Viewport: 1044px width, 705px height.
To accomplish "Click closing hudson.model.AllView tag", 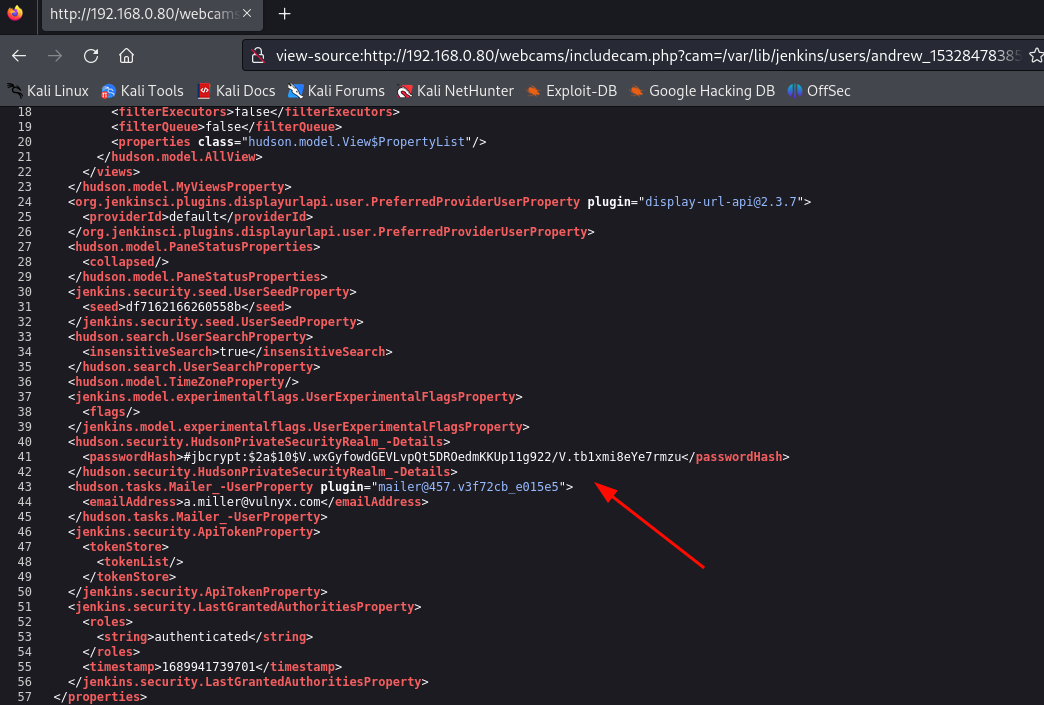I will coord(180,156).
